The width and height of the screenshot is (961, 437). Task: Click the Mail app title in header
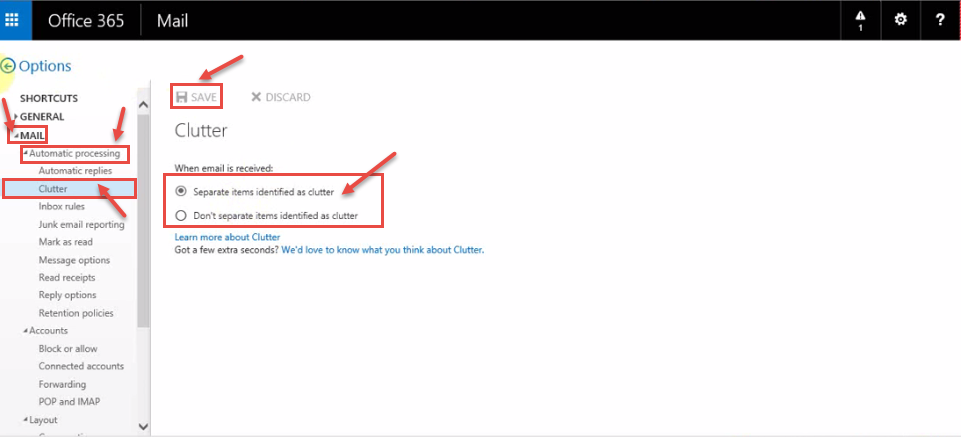[x=172, y=20]
